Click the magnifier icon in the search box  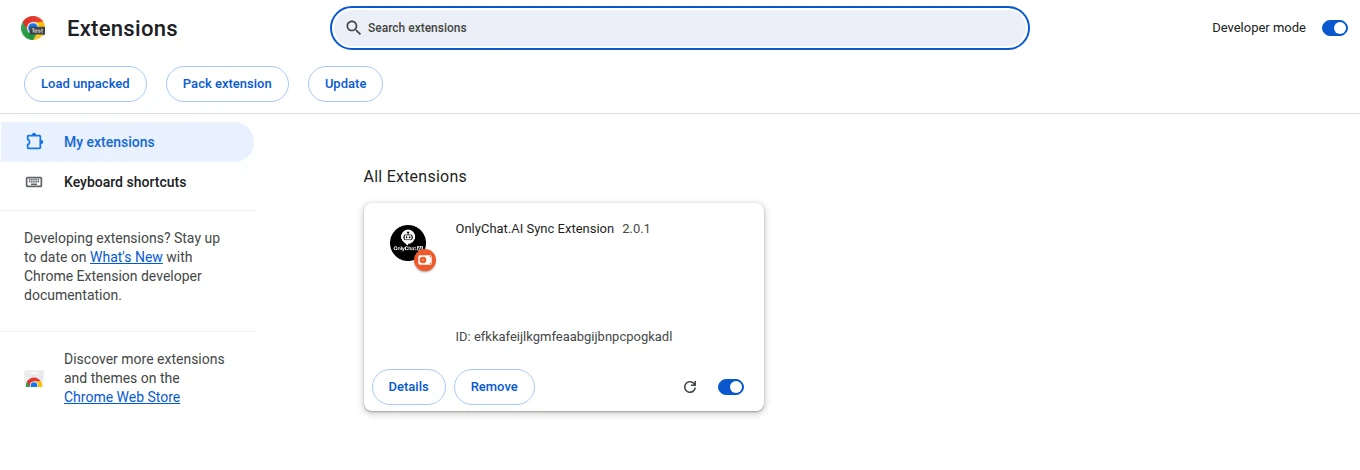point(353,28)
